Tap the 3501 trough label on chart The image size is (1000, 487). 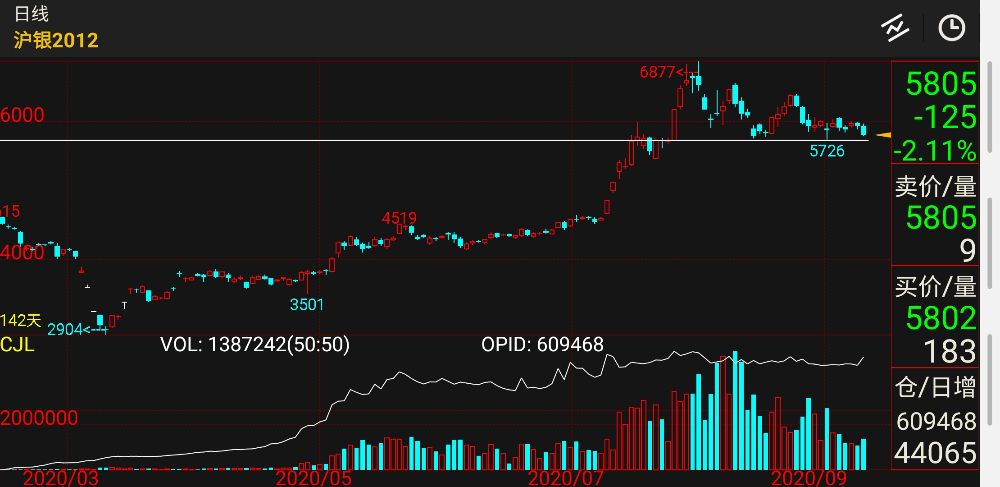[307, 303]
